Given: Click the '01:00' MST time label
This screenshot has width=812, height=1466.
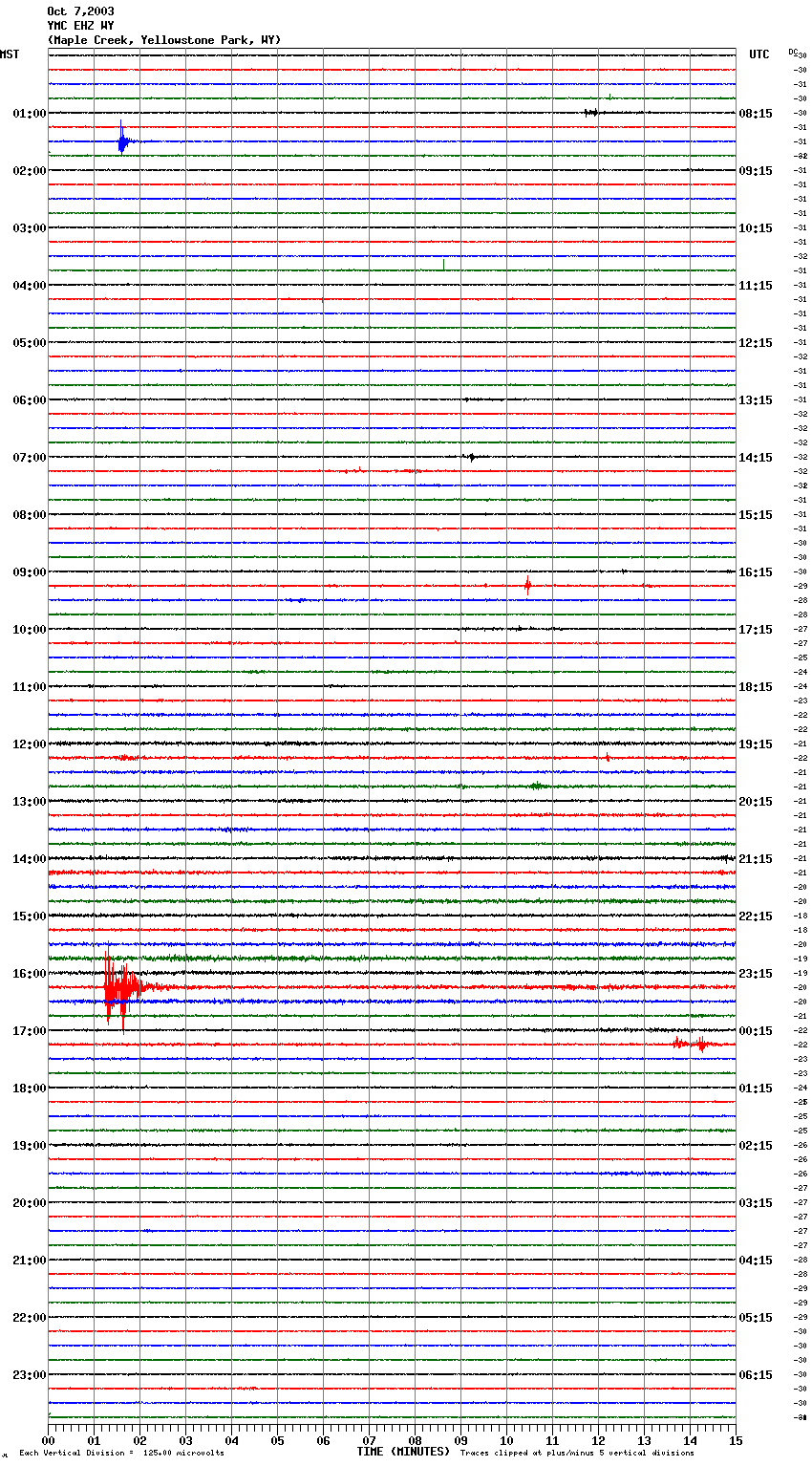Looking at the screenshot, I should [x=30, y=114].
